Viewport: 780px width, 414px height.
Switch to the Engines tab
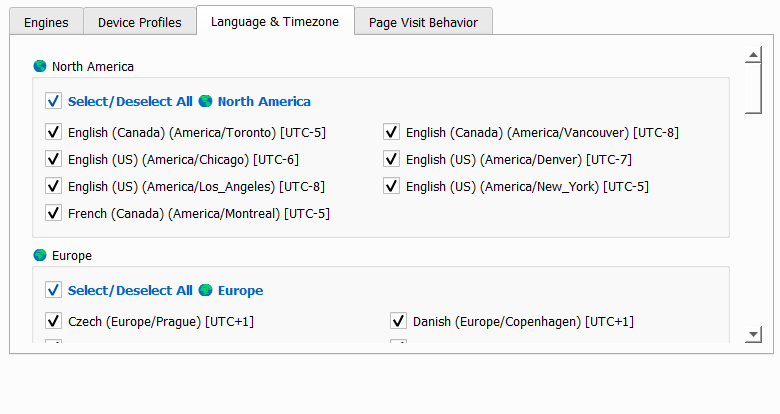pyautogui.click(x=46, y=22)
